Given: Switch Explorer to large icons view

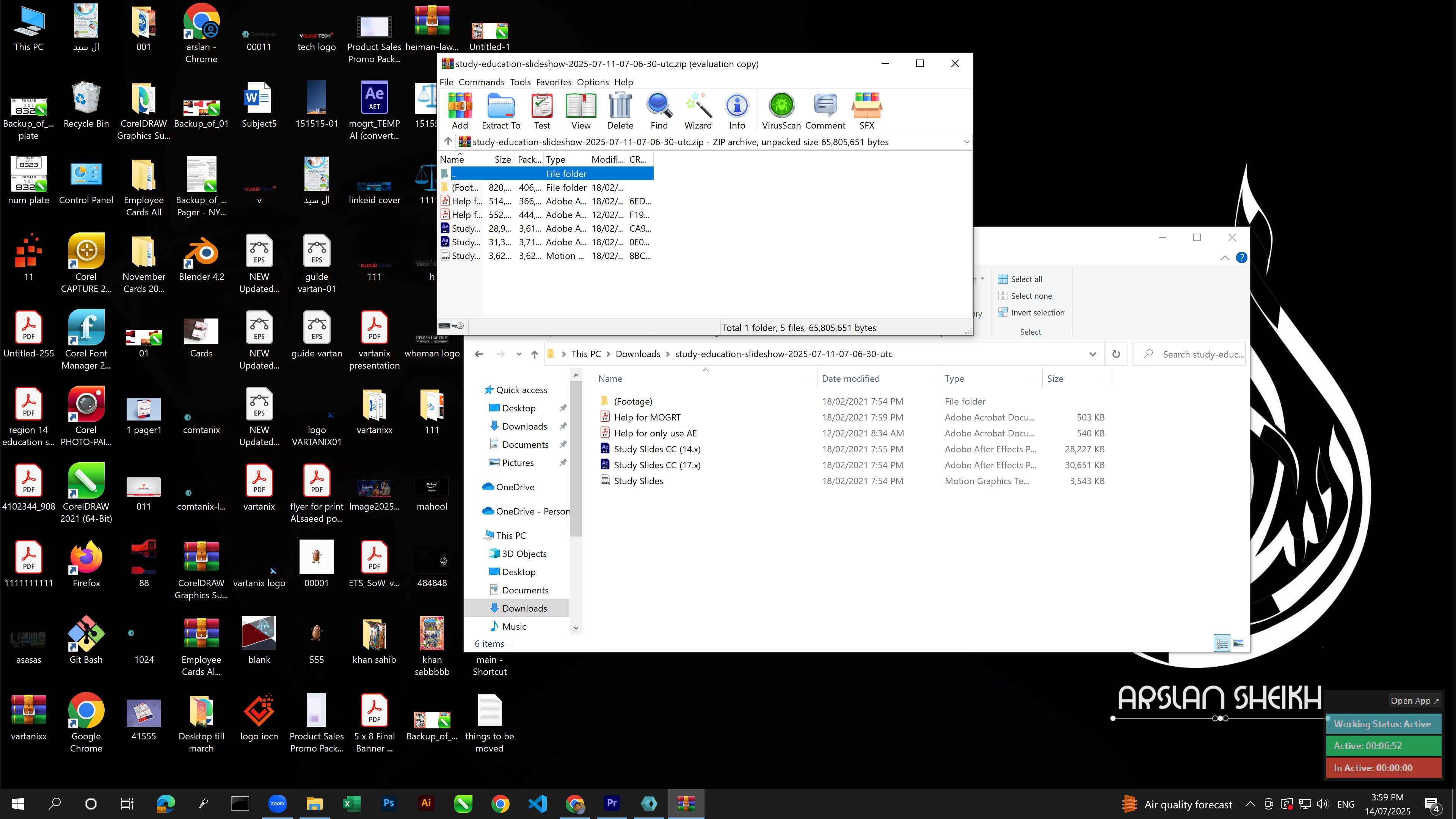Looking at the screenshot, I should pos(1238,643).
